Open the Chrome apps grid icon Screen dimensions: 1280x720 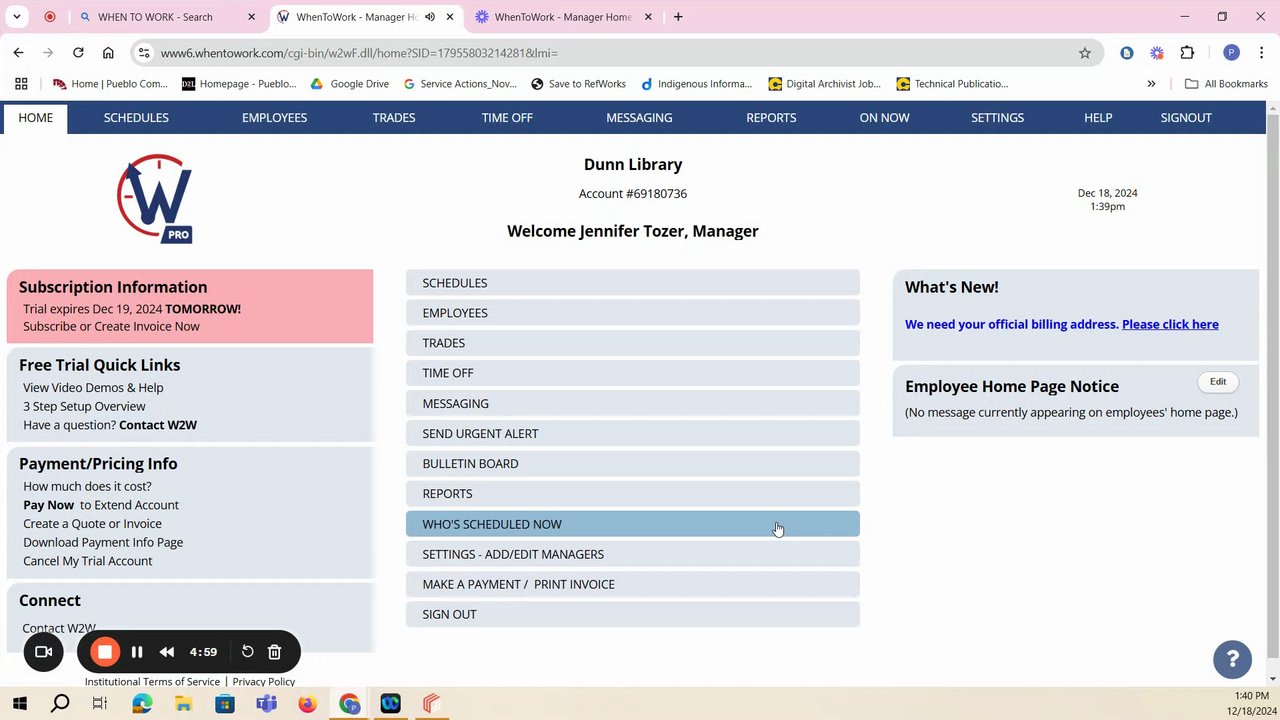tap(21, 84)
